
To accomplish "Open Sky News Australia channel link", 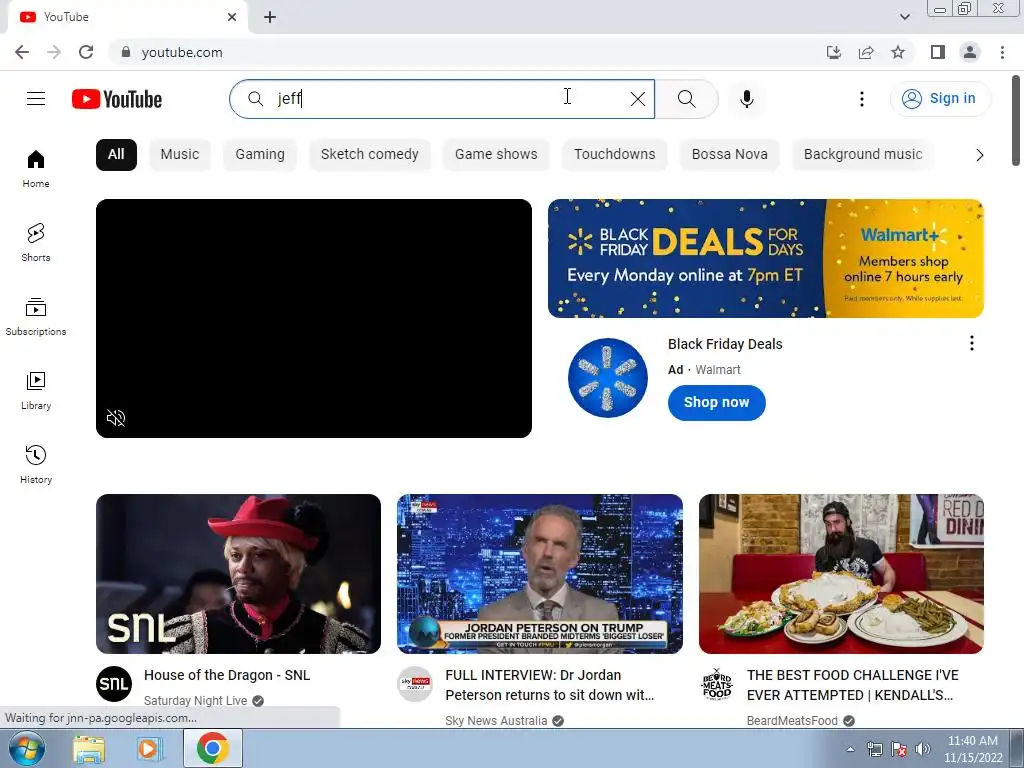I will [496, 721].
